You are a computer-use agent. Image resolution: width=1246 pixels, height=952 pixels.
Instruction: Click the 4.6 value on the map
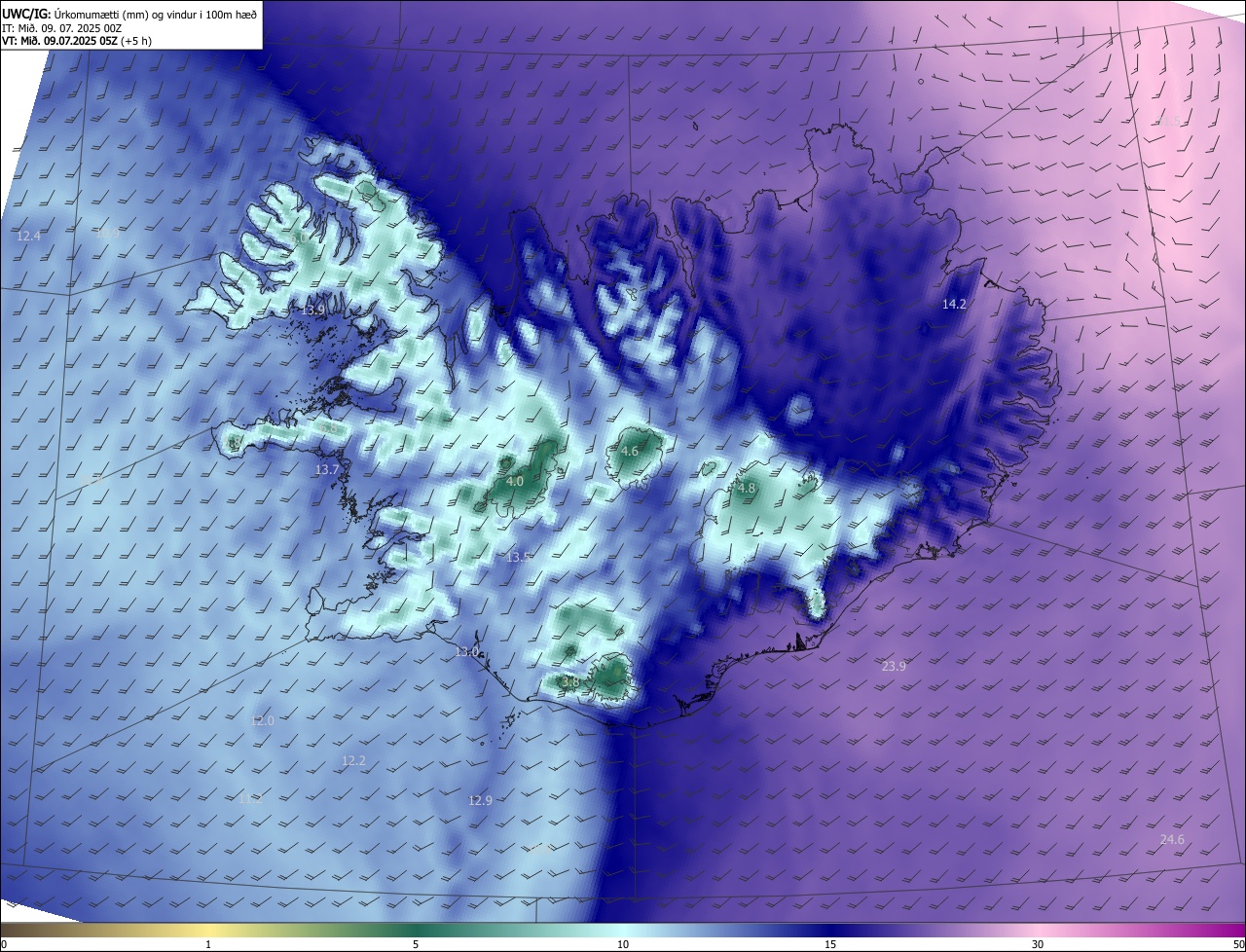(630, 451)
